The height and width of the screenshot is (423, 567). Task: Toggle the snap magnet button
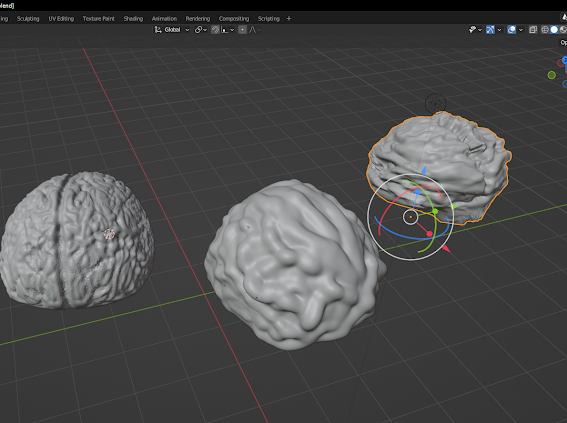215,30
